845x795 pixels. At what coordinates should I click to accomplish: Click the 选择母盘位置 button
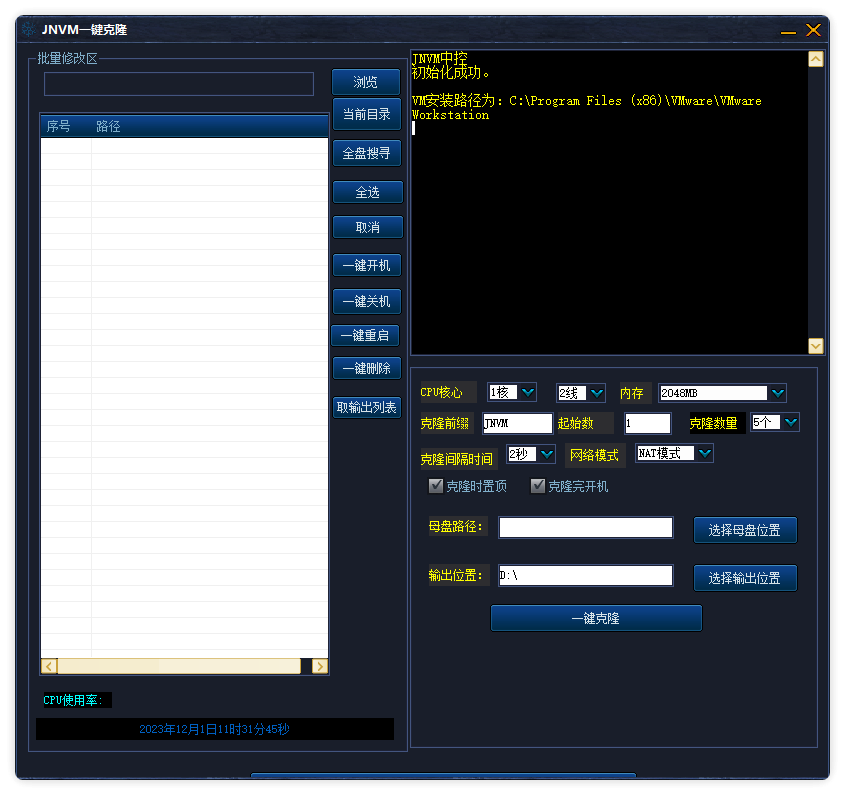(x=745, y=530)
